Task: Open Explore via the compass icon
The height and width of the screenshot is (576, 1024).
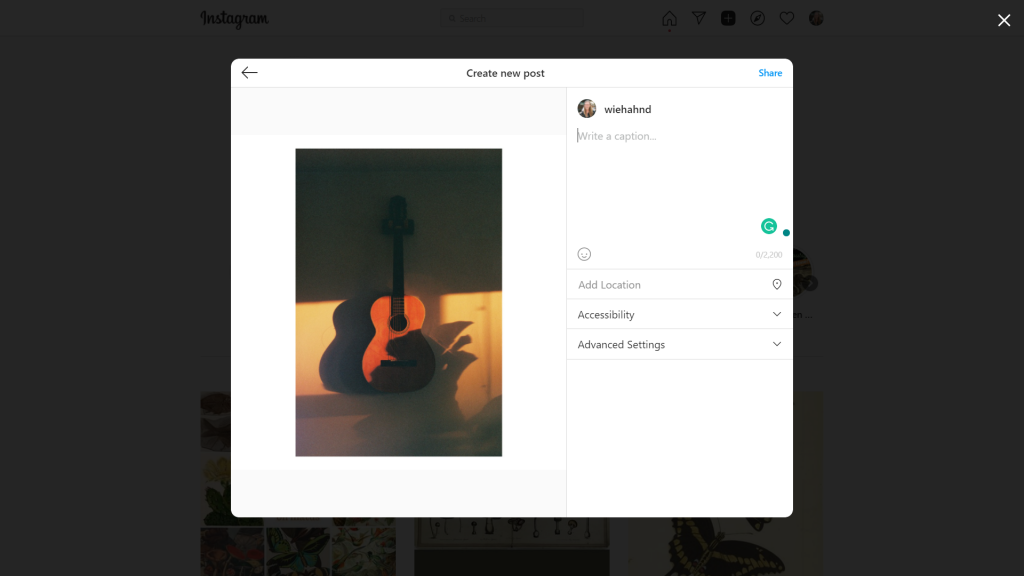Action: tap(757, 19)
